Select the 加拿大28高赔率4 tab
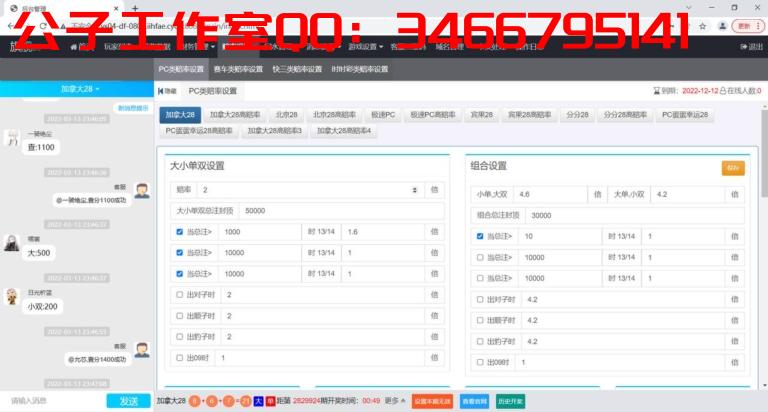 click(344, 131)
